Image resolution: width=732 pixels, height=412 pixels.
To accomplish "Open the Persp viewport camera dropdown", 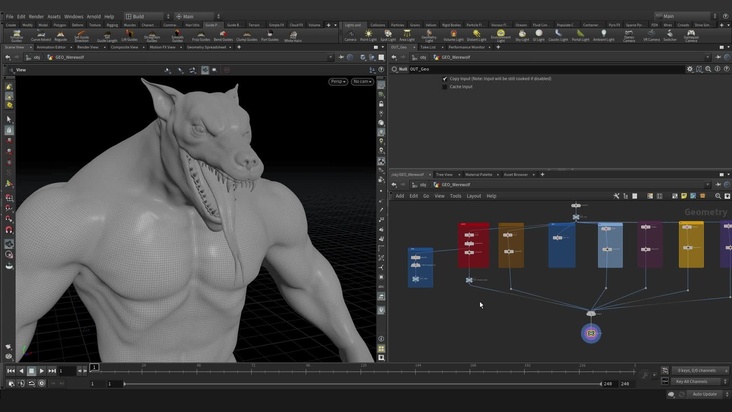I will 337,81.
